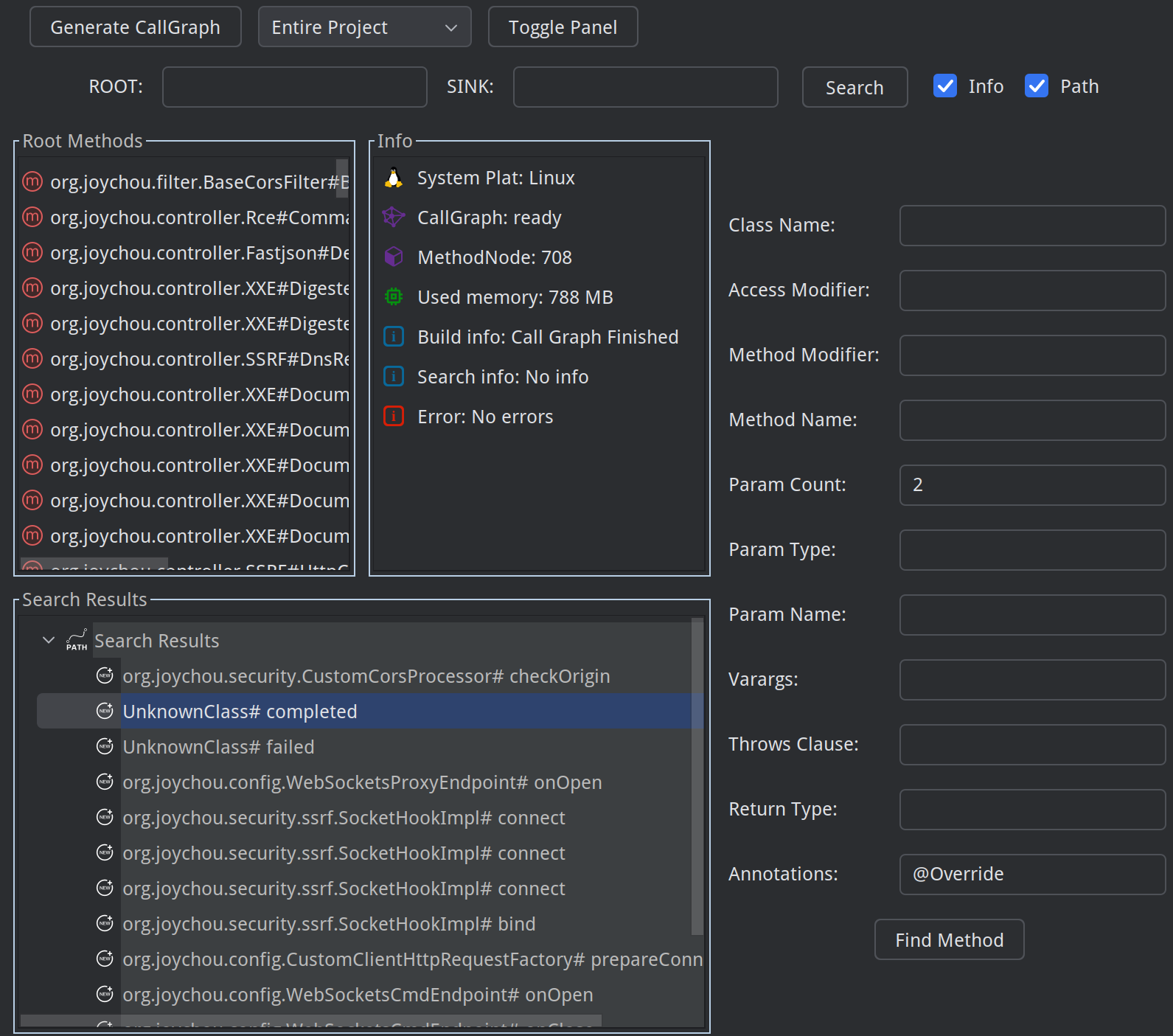Click the PATH icon beside Search Results
Image resolution: width=1173 pixels, height=1036 pixels.
77,640
